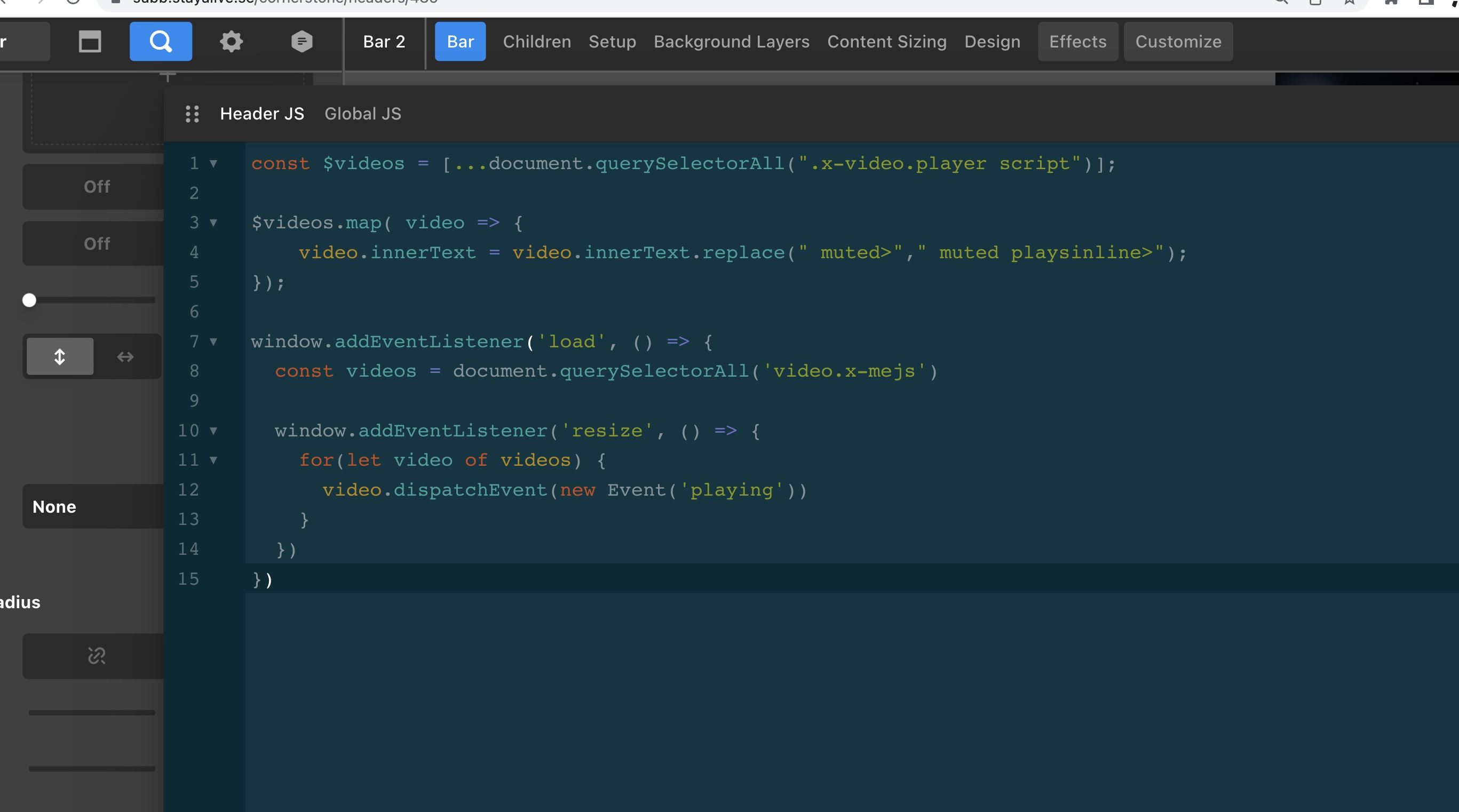
Task: Switch to the Global JS tab
Action: click(362, 114)
